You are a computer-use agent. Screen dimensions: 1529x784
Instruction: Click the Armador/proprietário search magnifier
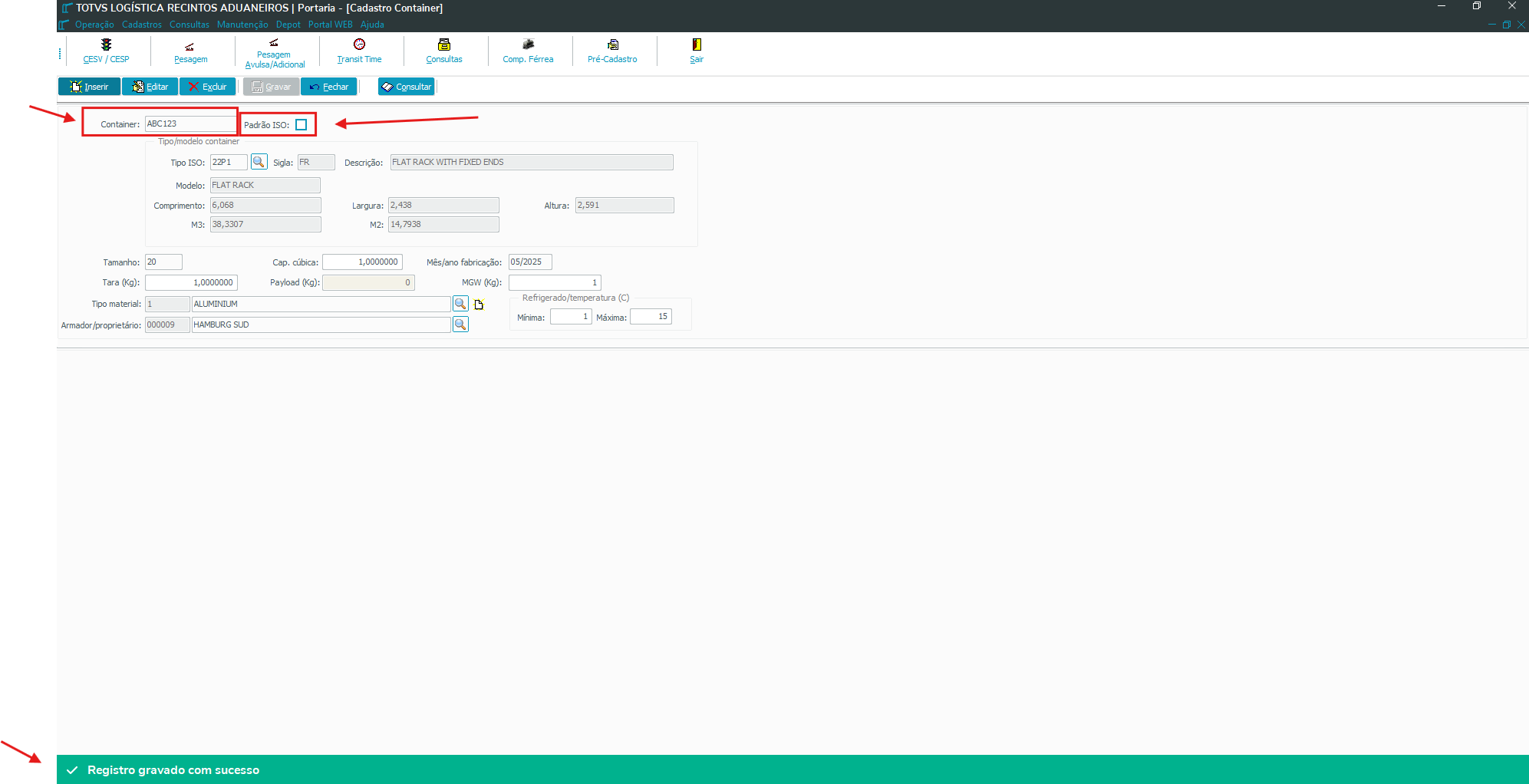[x=460, y=324]
